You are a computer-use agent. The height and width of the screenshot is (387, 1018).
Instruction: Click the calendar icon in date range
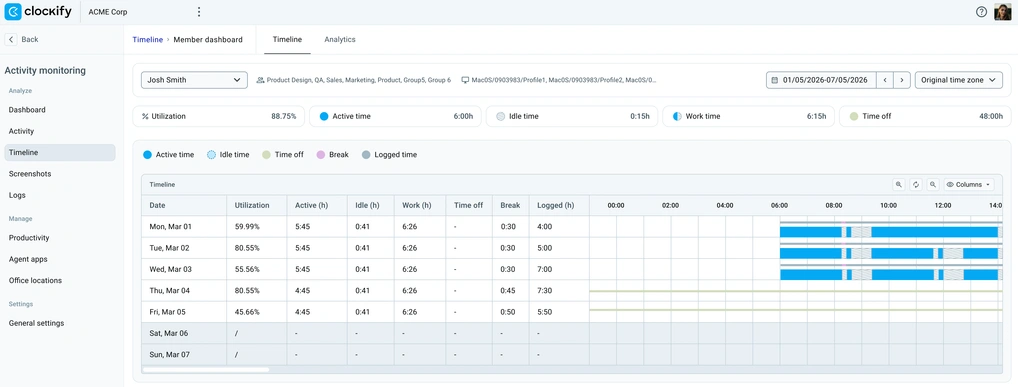[x=775, y=80]
